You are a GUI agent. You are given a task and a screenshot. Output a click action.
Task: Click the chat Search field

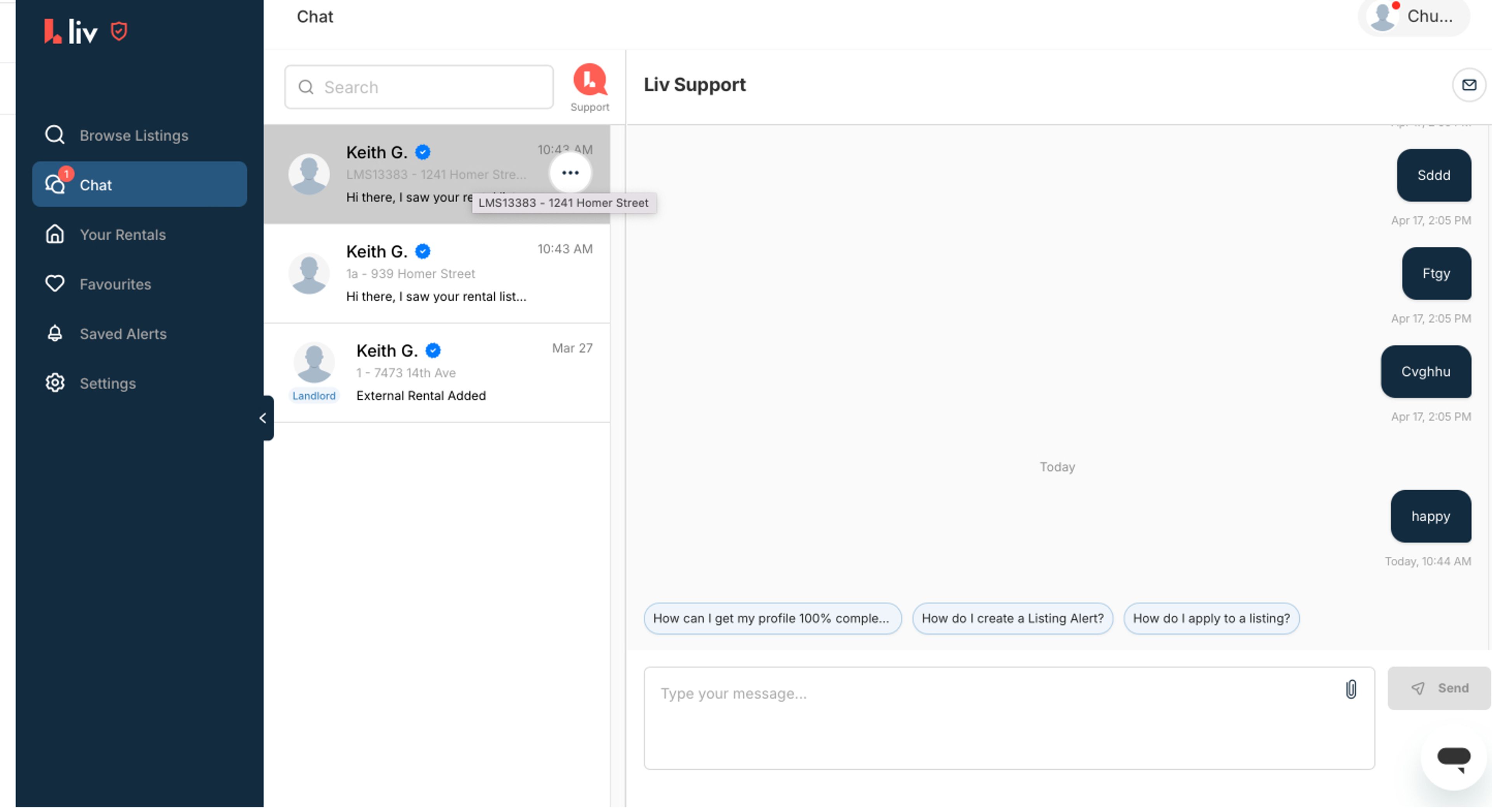click(x=419, y=87)
